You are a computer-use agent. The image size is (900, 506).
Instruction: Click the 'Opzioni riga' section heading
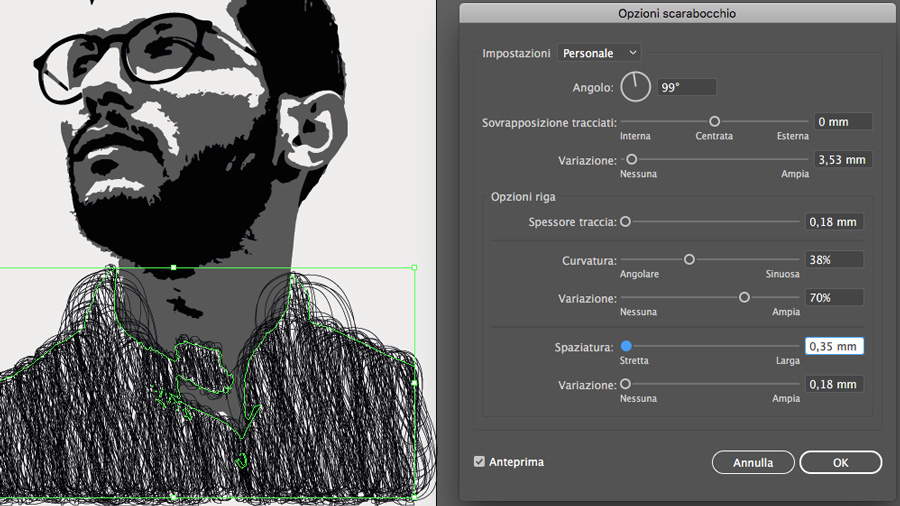523,197
